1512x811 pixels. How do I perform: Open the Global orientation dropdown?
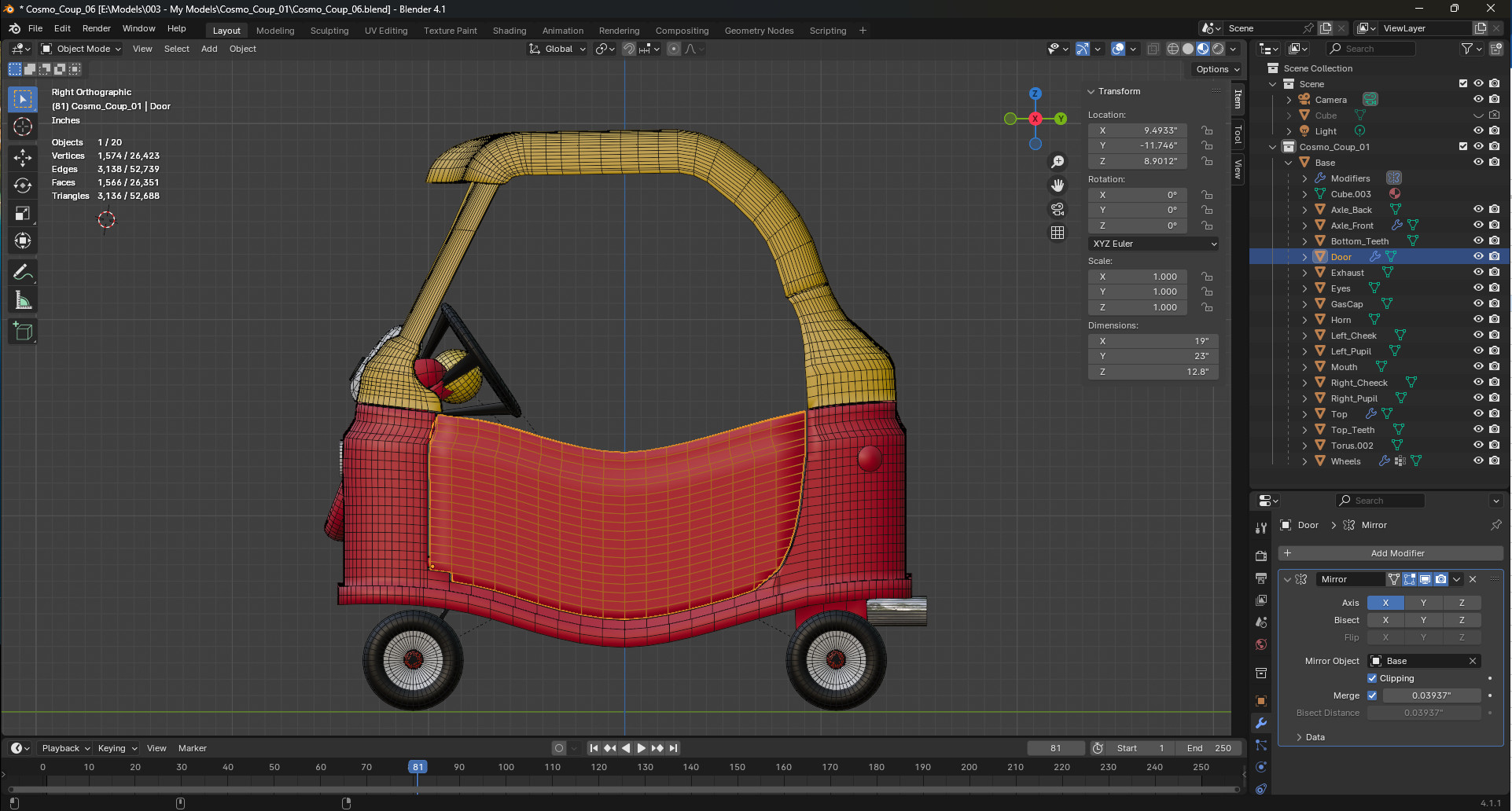pyautogui.click(x=557, y=49)
